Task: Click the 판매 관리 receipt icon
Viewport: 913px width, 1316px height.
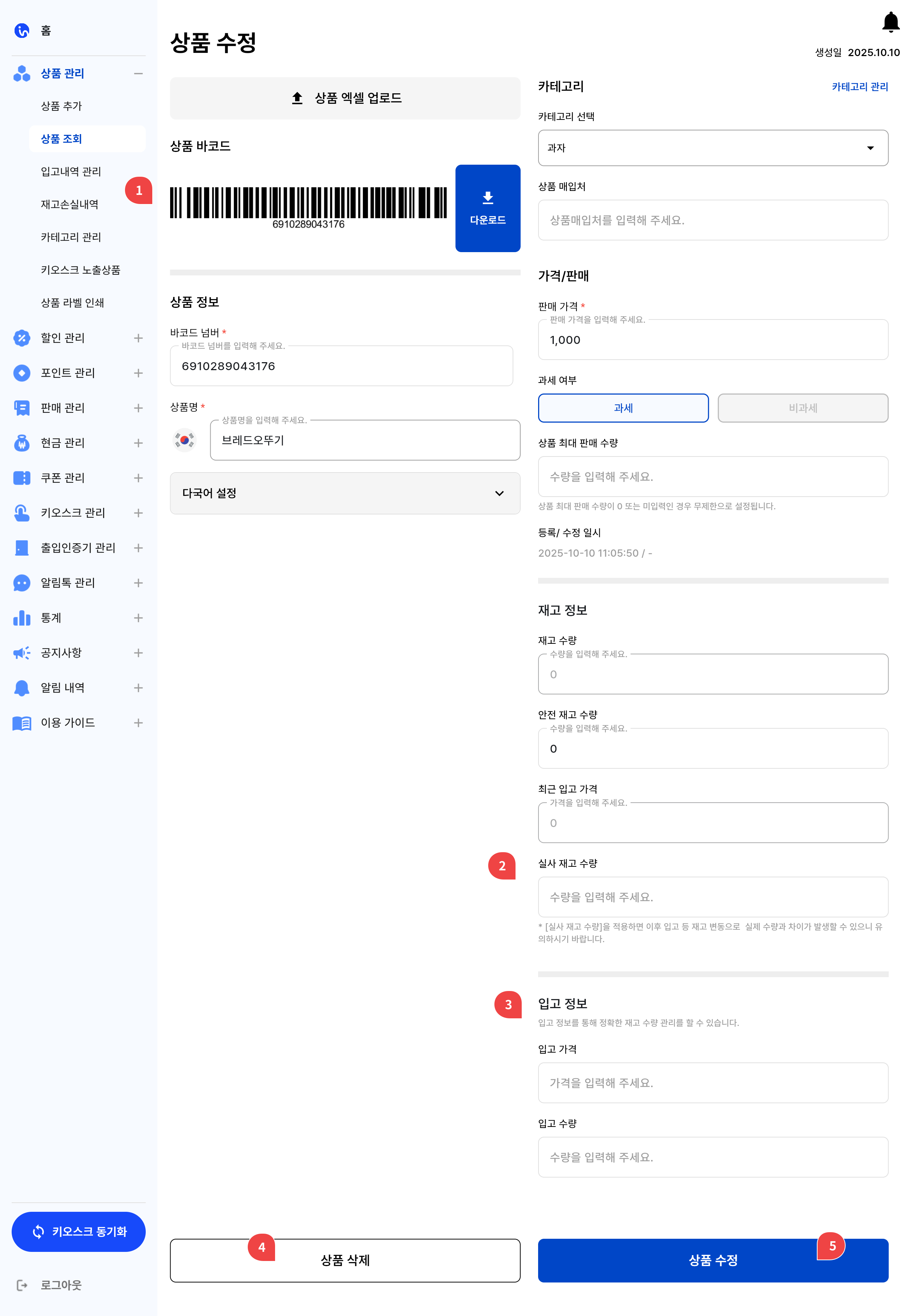Action: click(x=22, y=408)
